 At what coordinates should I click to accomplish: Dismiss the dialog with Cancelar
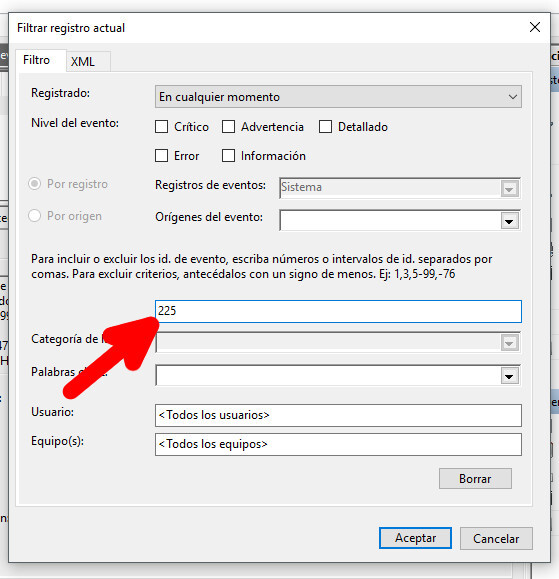496,538
